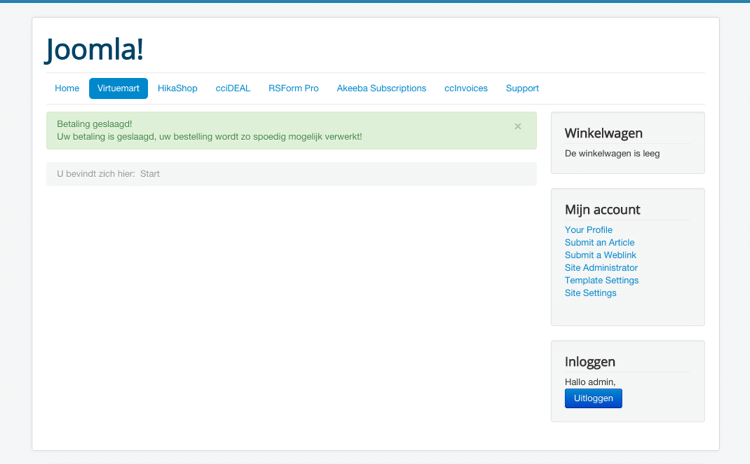The height and width of the screenshot is (464, 750).
Task: Navigate to RSForm Pro
Action: (293, 88)
